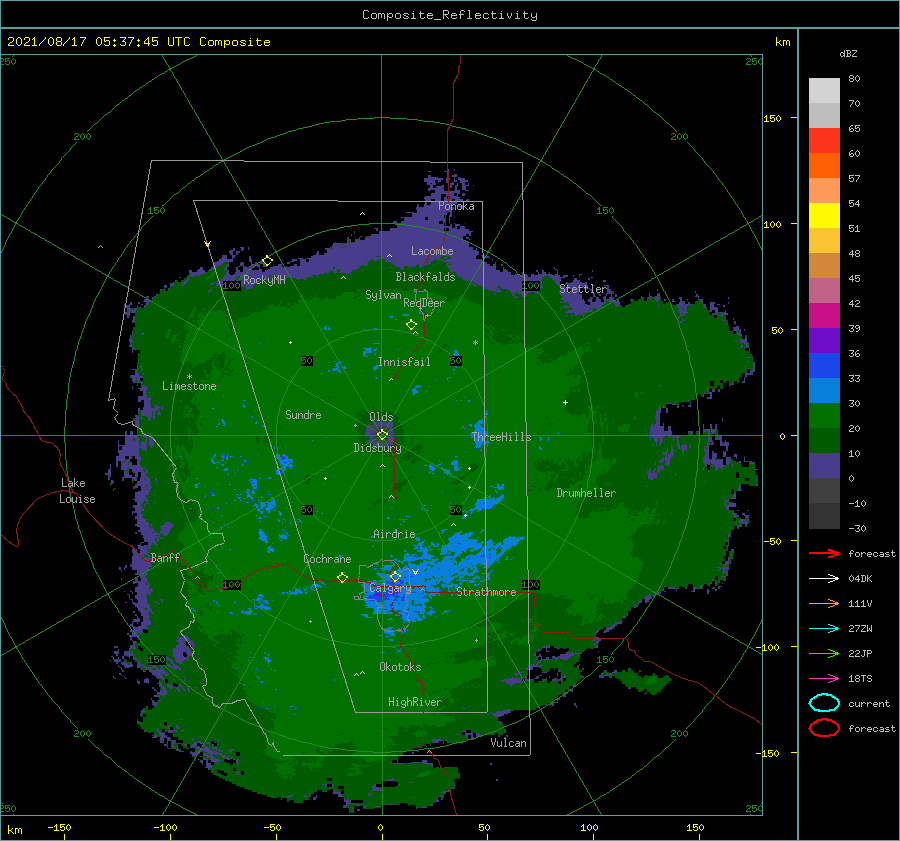The image size is (900, 841).
Task: Click the Lake Louise label
Action: (x=77, y=491)
